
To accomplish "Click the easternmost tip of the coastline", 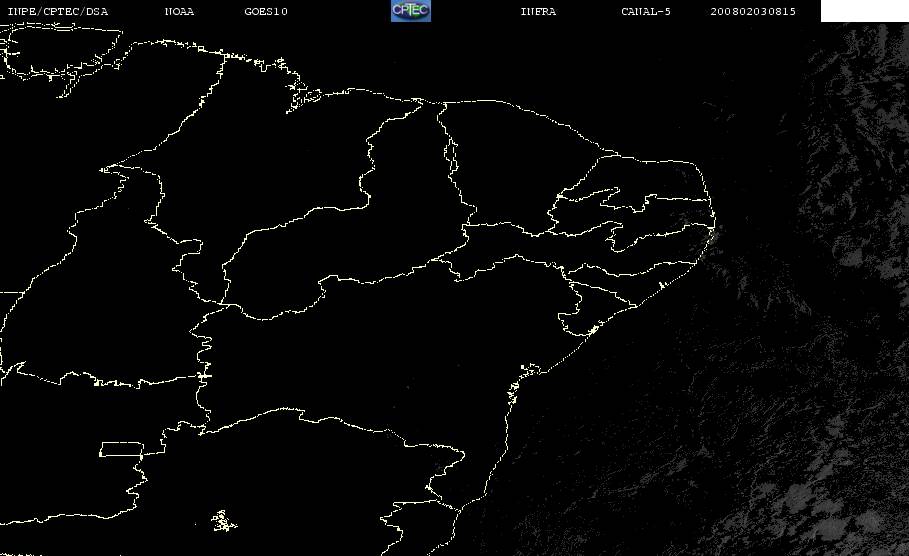I will point(714,221).
